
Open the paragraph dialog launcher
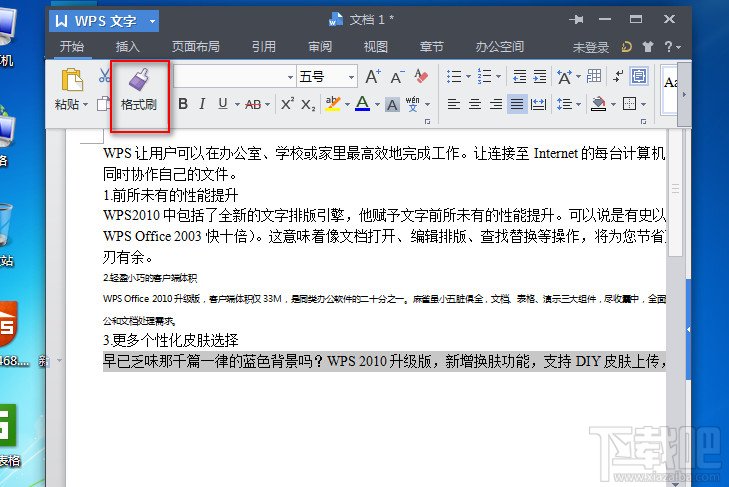coord(643,121)
